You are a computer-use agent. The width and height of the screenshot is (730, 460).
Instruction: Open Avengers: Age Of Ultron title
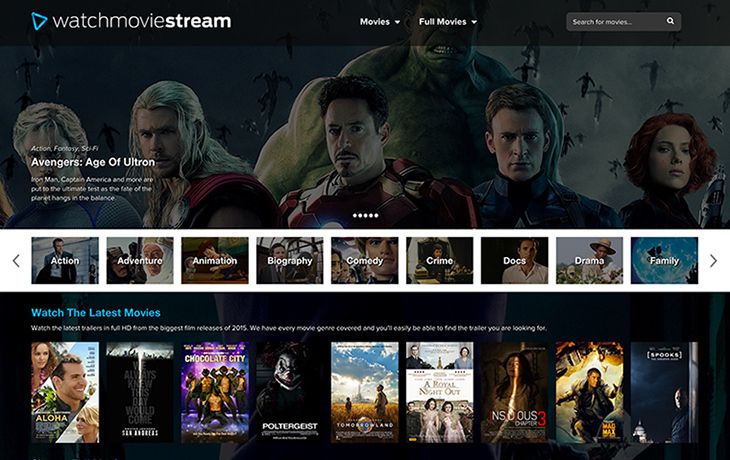(x=93, y=162)
